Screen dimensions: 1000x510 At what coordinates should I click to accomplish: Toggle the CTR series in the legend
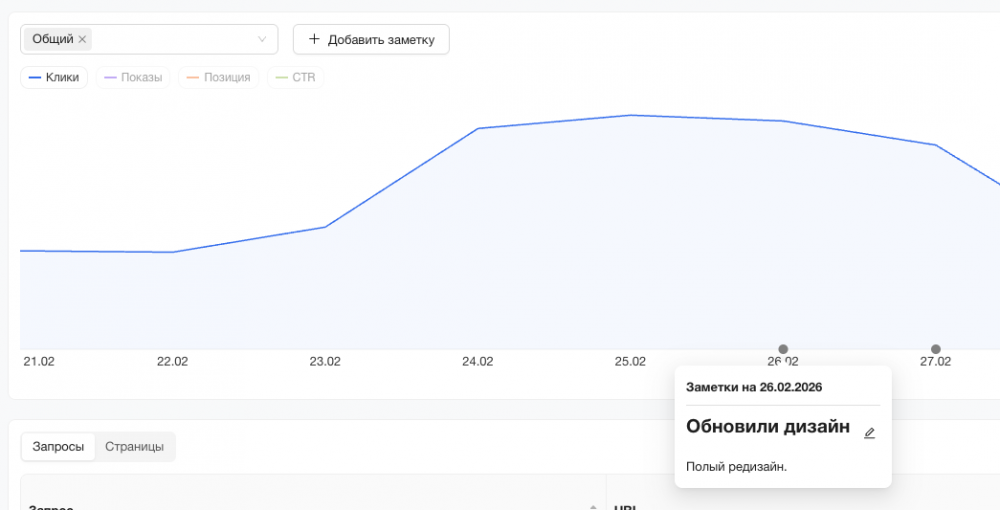(x=295, y=77)
